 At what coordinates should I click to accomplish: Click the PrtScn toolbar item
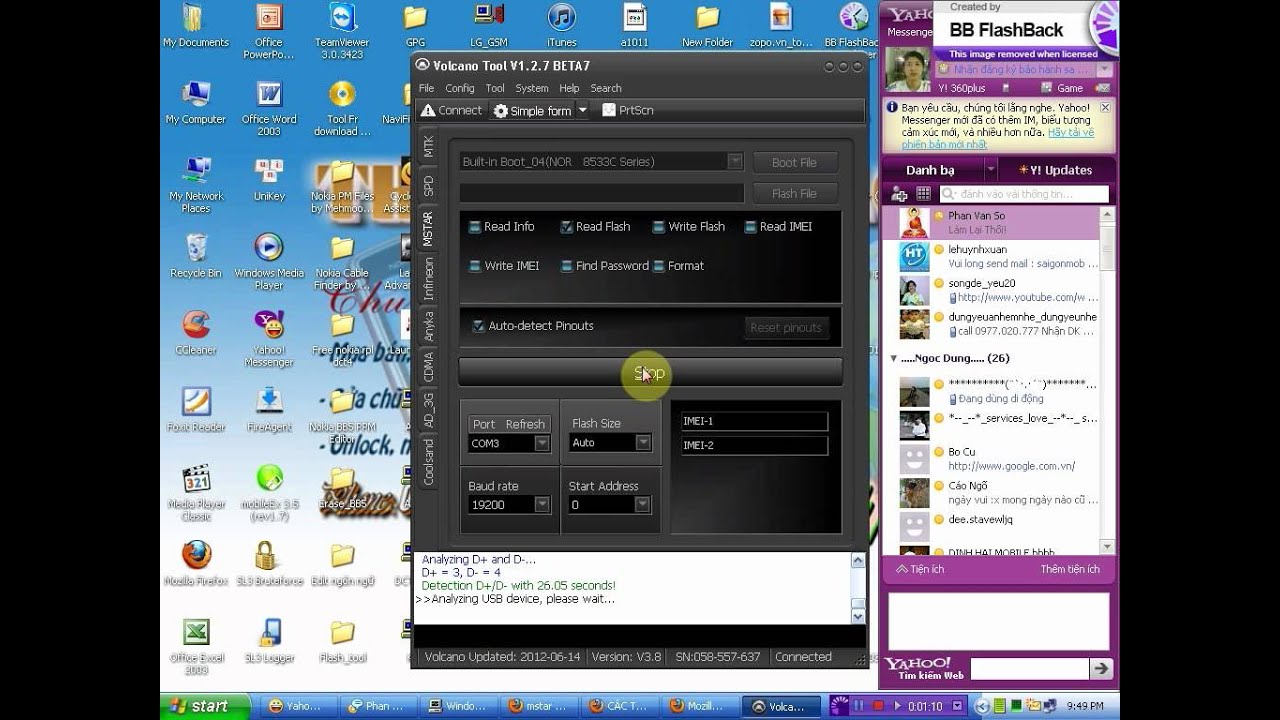click(x=628, y=110)
